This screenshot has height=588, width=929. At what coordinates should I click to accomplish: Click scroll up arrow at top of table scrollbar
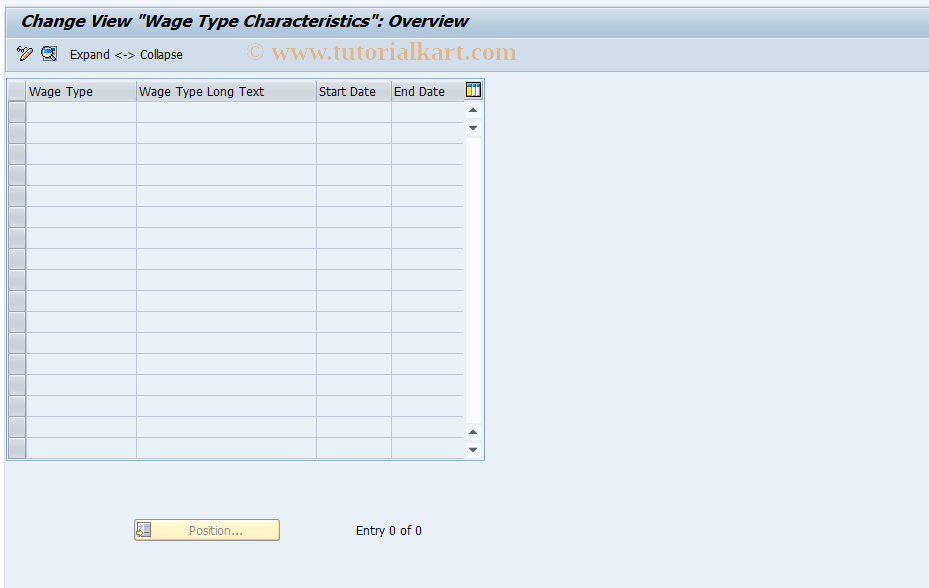coord(473,110)
